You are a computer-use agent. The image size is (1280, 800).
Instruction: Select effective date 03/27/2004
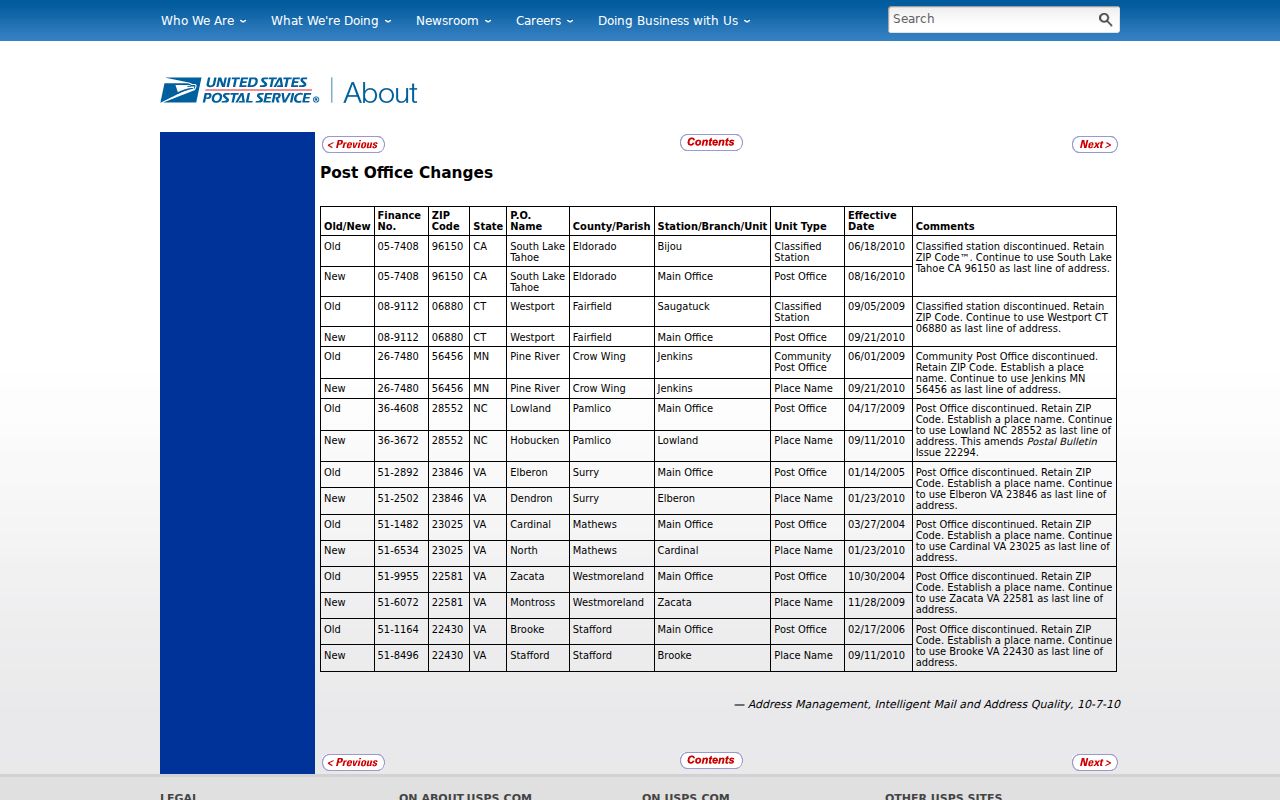(x=877, y=527)
